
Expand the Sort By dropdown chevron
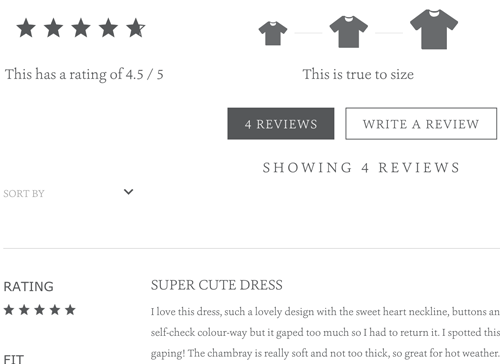128,192
